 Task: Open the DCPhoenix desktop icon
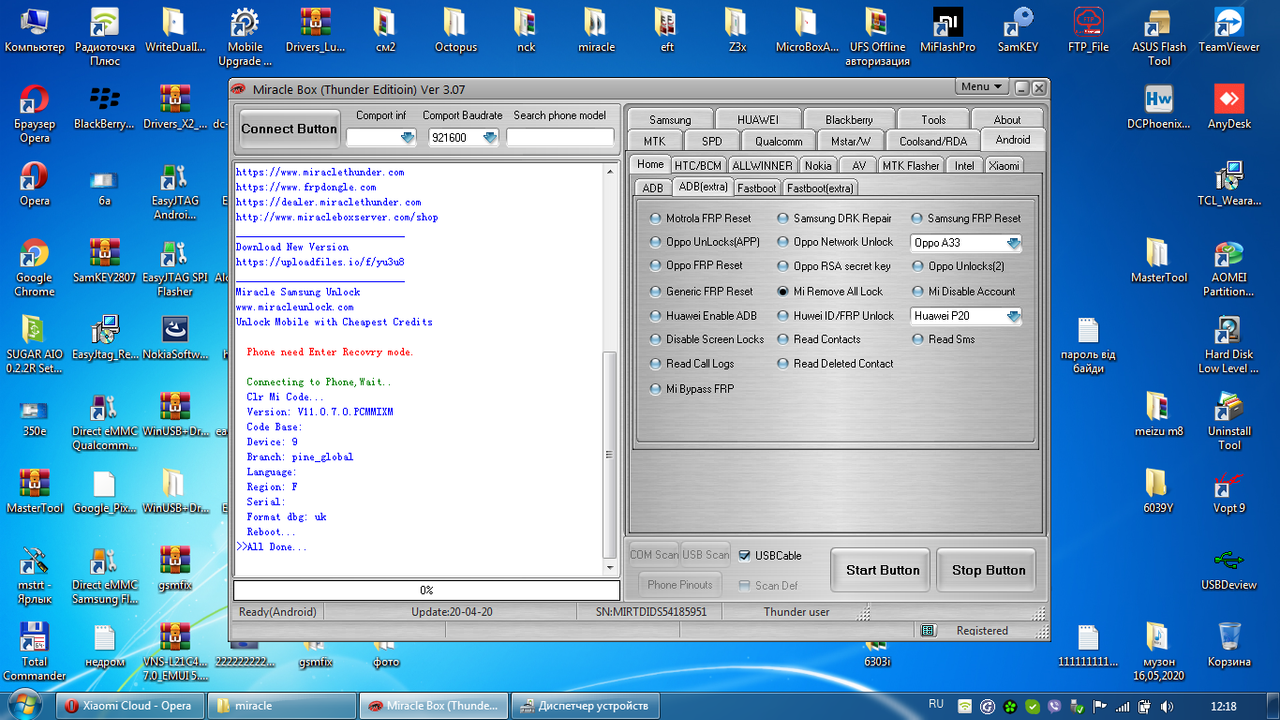[1159, 107]
